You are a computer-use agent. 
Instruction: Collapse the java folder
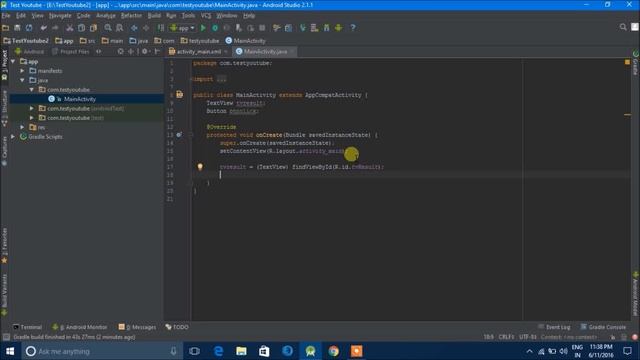pos(23,80)
